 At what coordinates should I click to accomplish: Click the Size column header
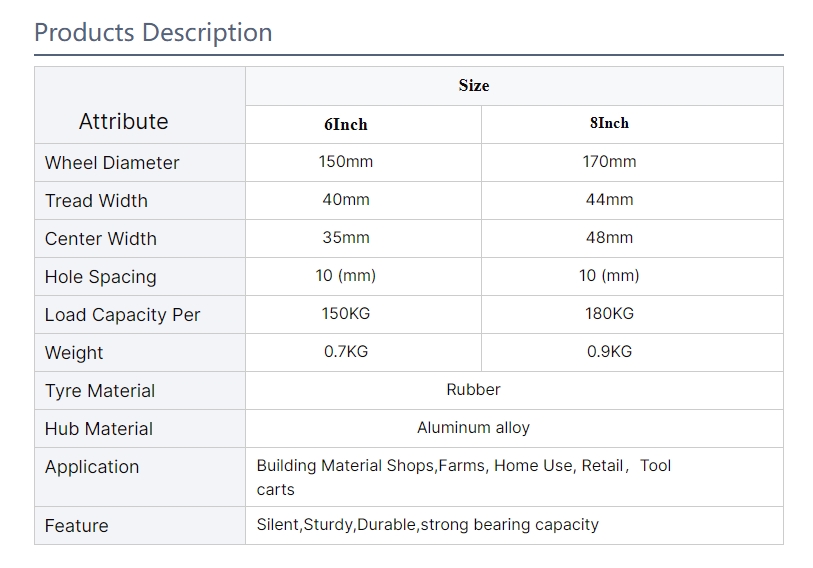point(473,86)
